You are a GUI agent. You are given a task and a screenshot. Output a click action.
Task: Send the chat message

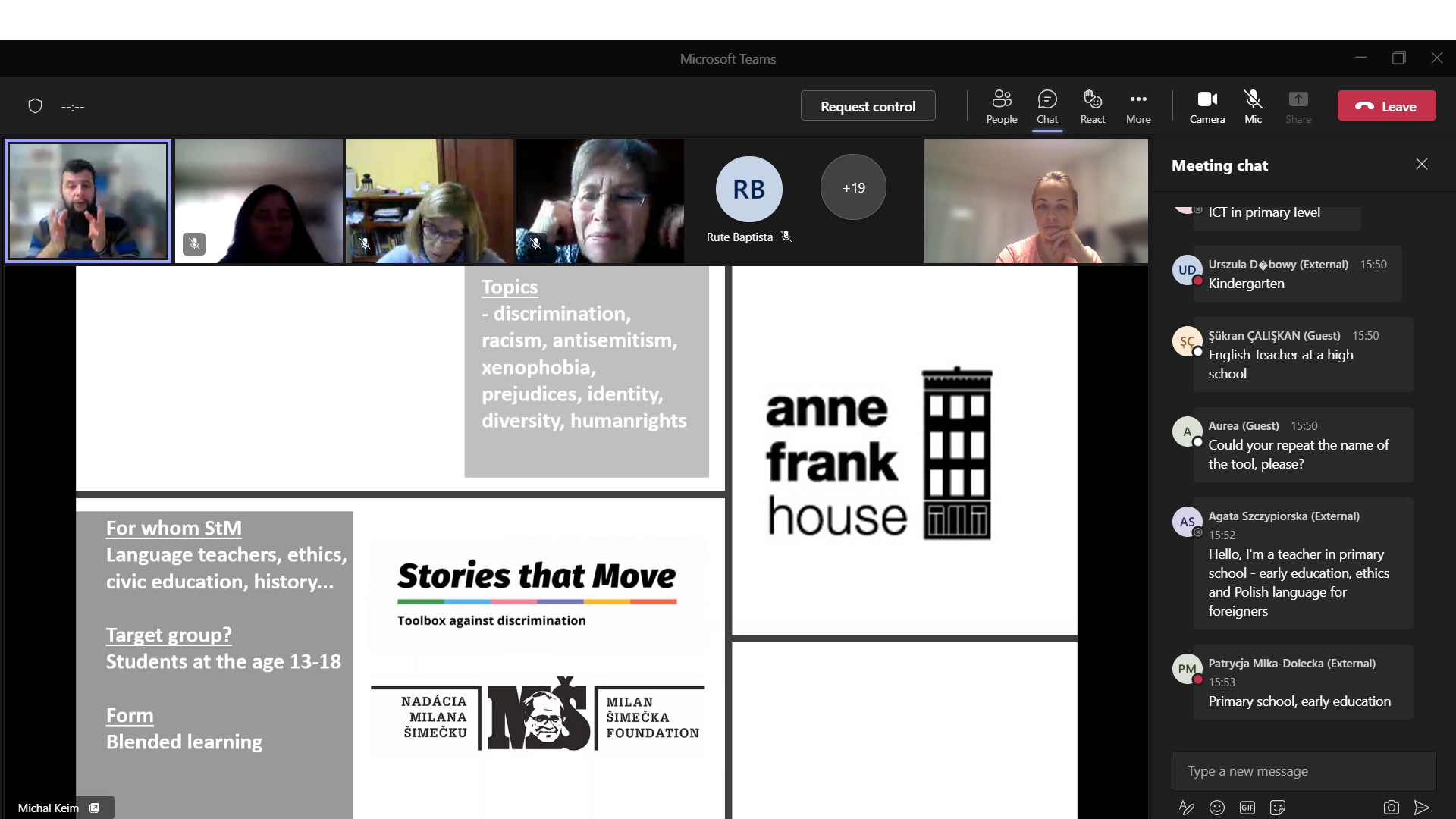(1422, 808)
